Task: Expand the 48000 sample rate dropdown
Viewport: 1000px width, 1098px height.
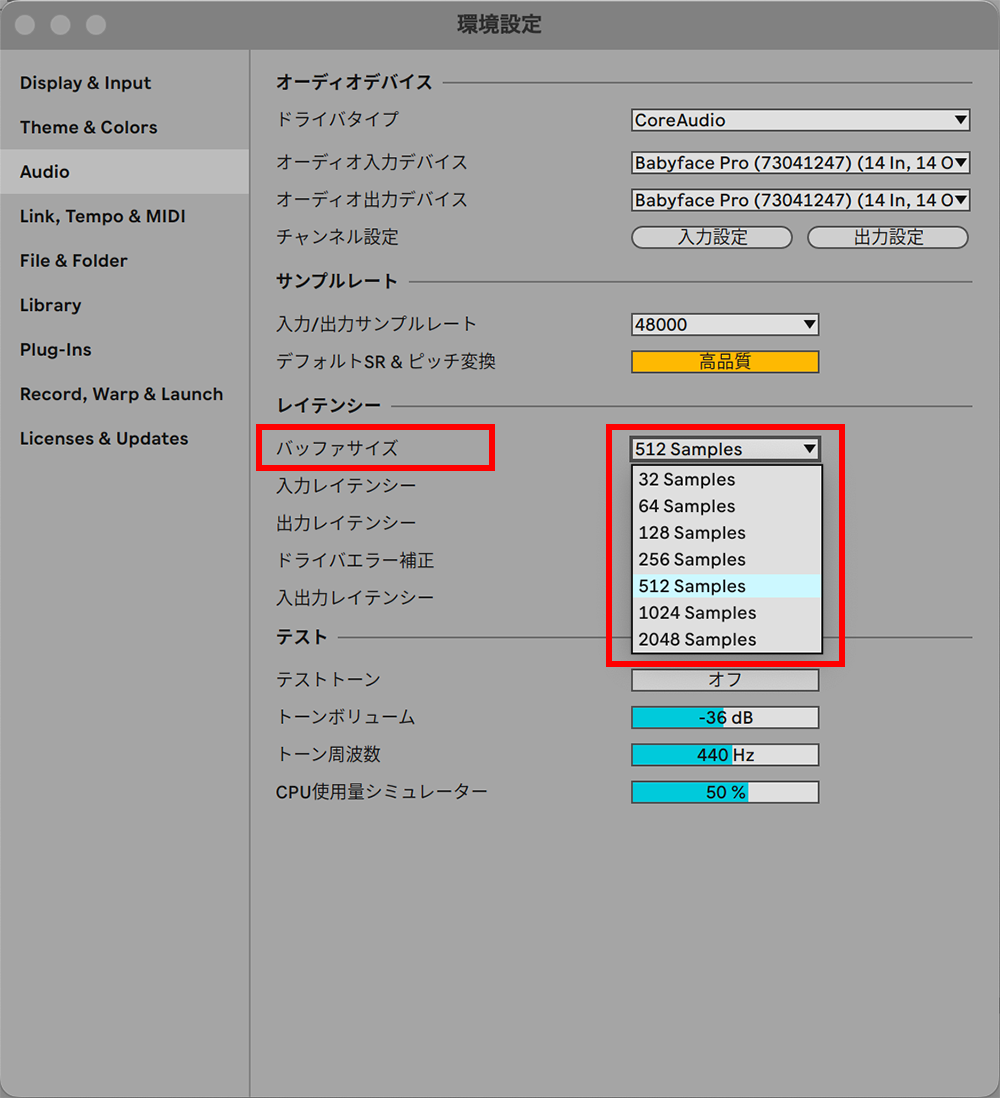Action: pos(725,324)
